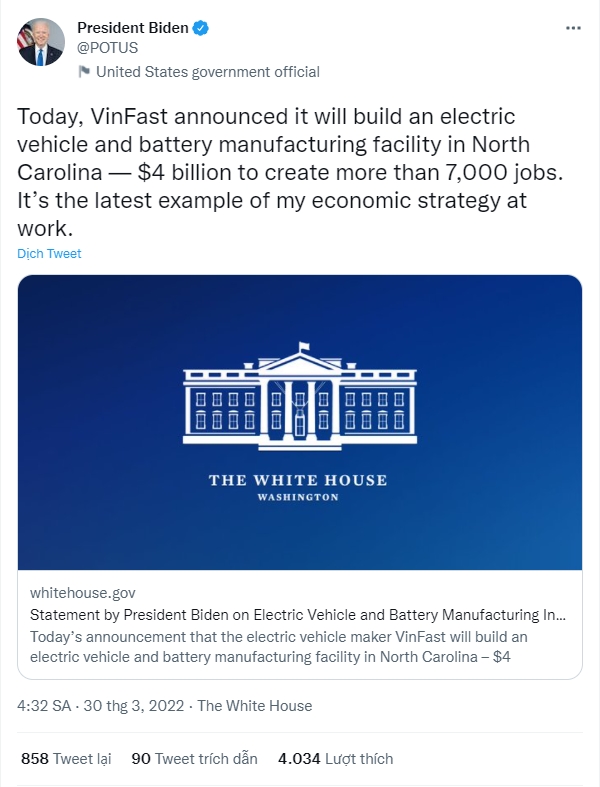Click the government official flag icon
The image size is (600, 787).
pyautogui.click(x=84, y=72)
